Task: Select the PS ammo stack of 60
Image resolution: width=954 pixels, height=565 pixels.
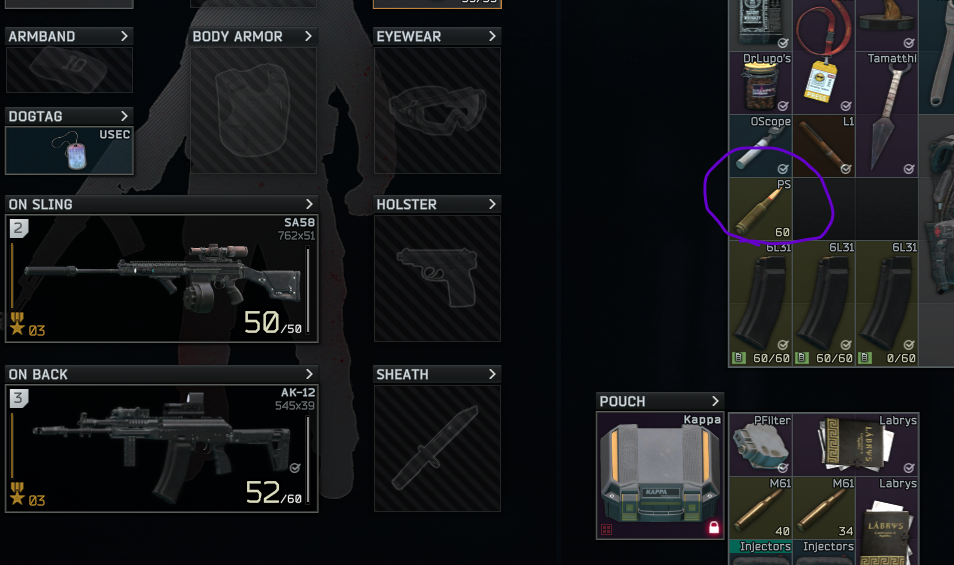Action: pyautogui.click(x=761, y=209)
